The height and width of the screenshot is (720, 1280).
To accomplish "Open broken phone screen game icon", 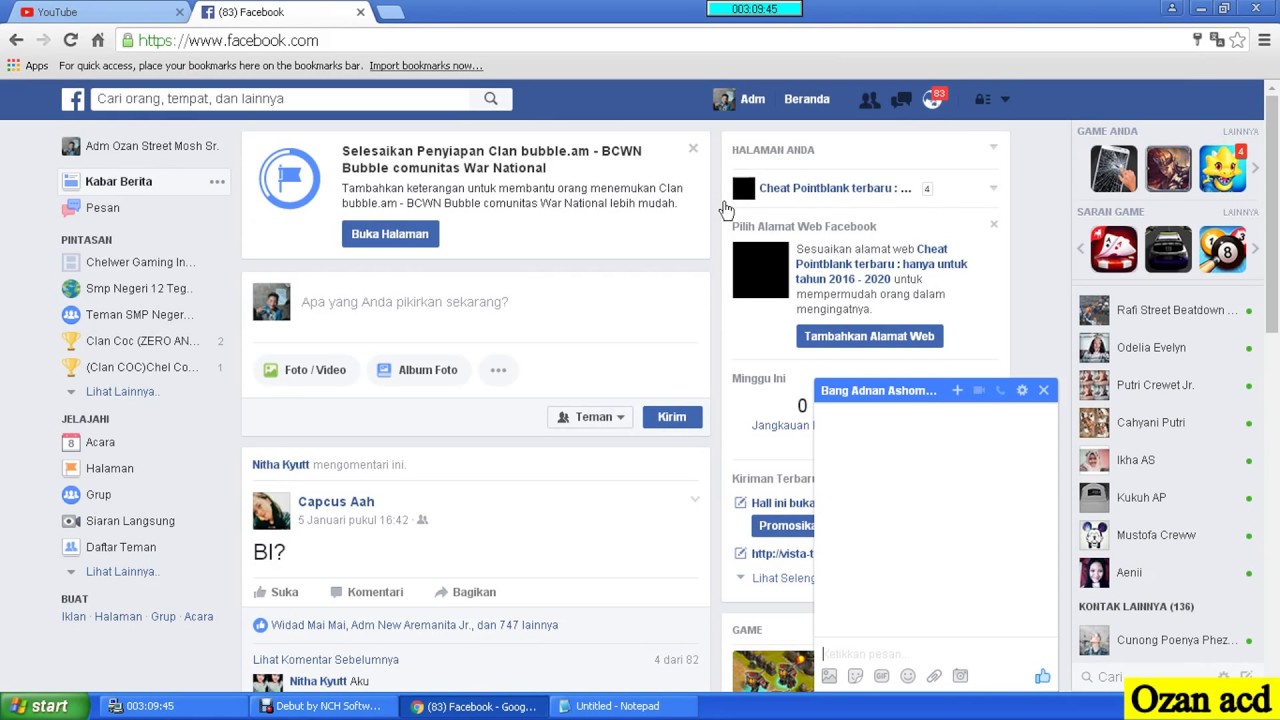I will click(1114, 168).
